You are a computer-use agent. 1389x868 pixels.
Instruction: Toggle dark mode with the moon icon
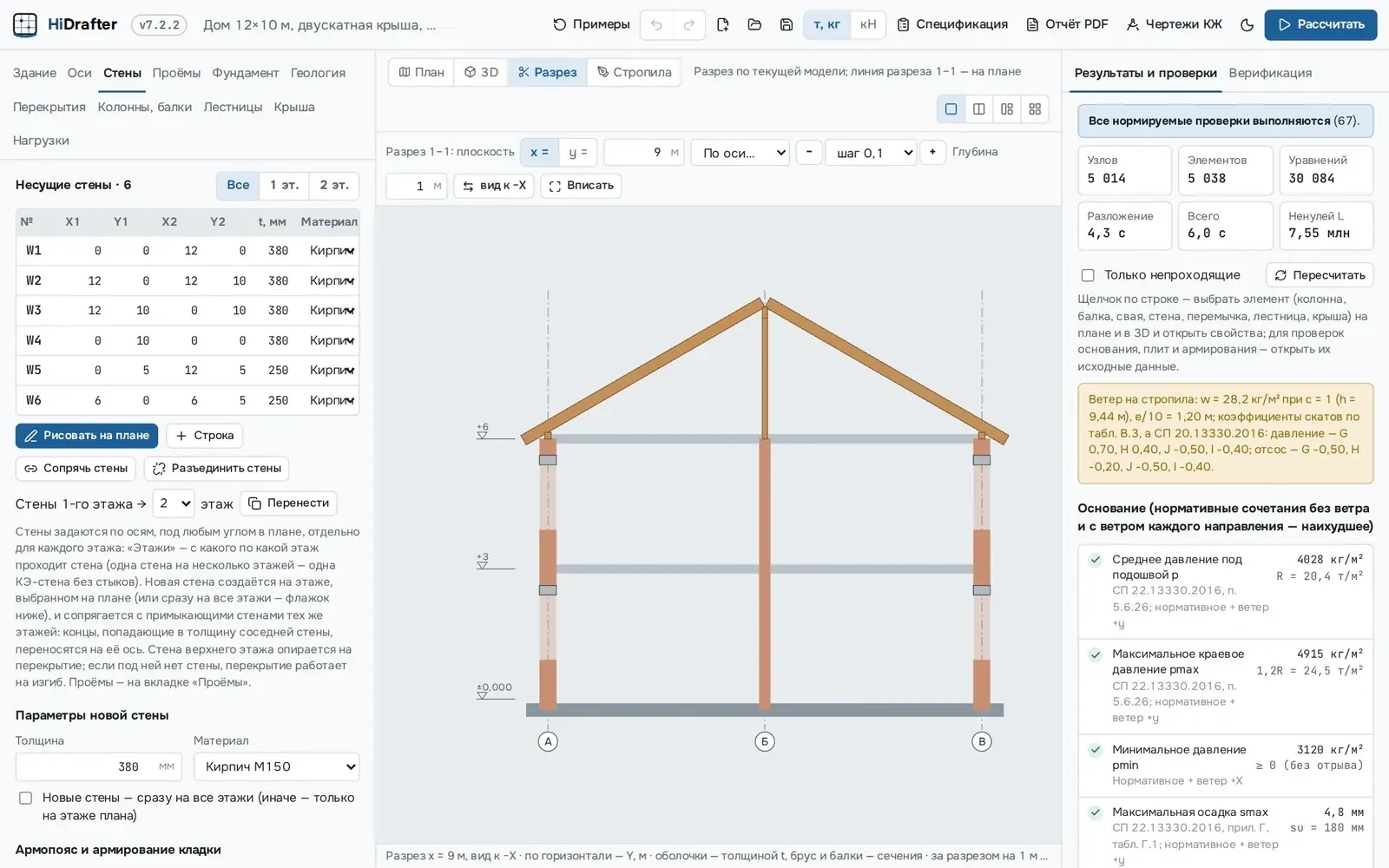click(1247, 24)
